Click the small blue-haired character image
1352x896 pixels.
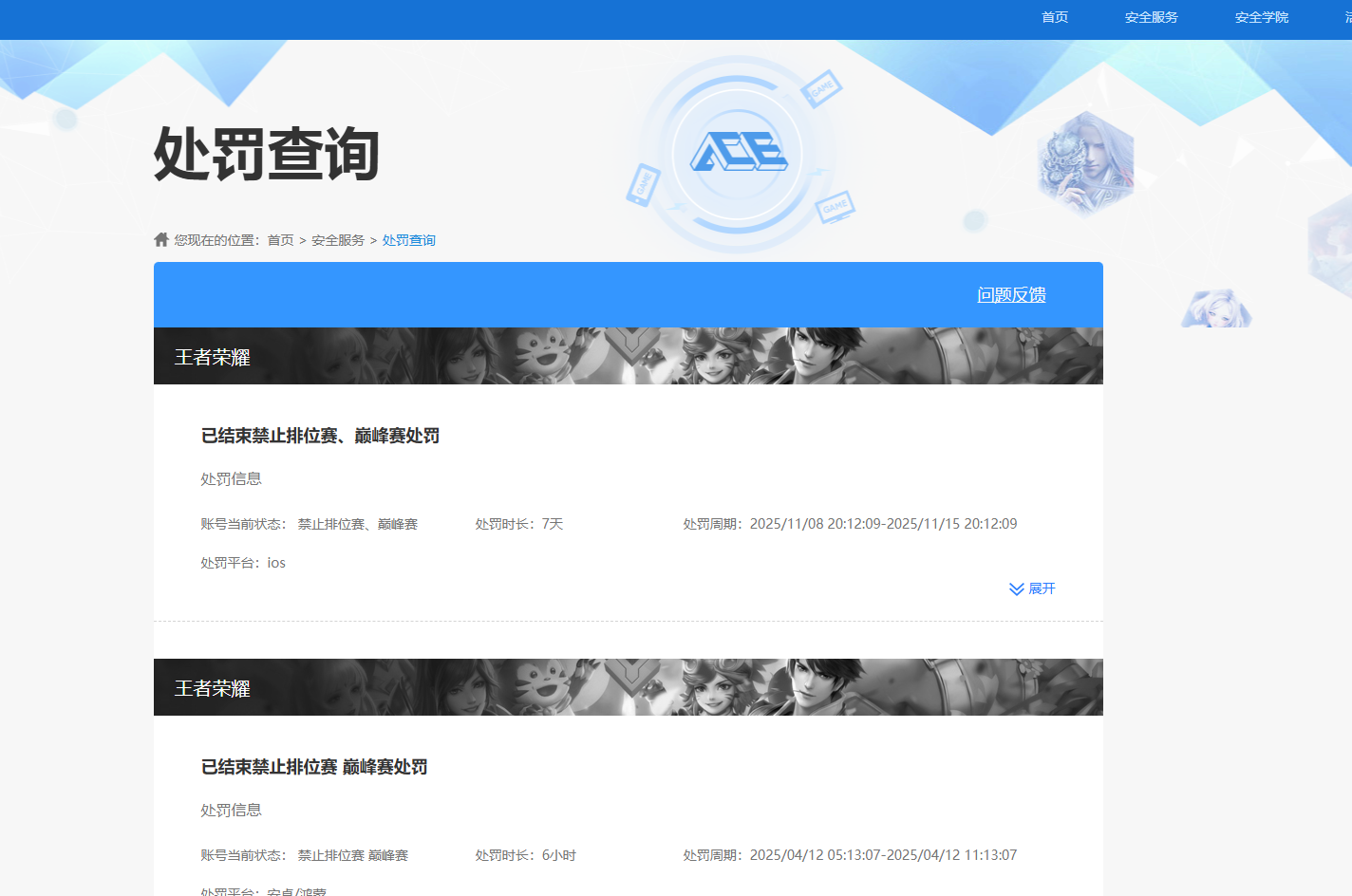pos(1216,309)
